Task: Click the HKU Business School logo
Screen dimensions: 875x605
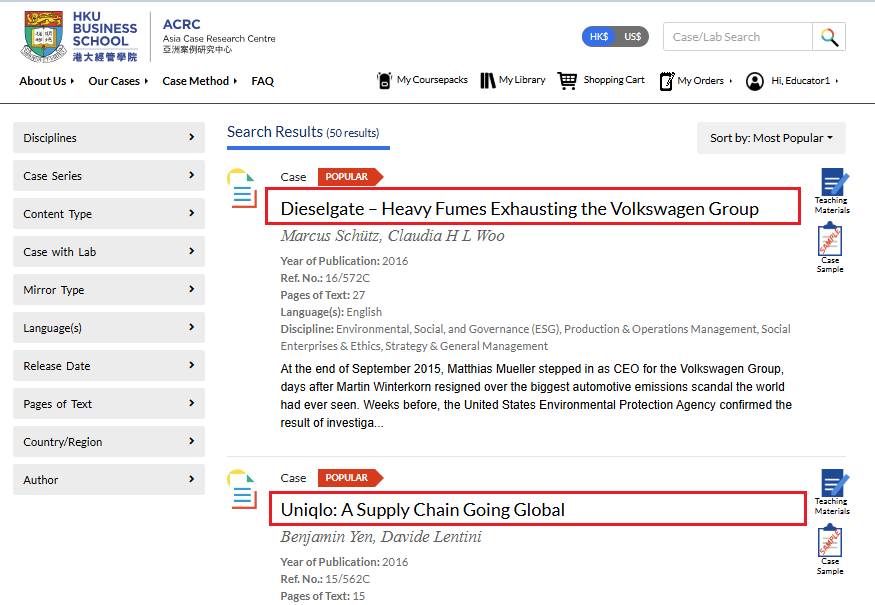Action: [x=79, y=36]
